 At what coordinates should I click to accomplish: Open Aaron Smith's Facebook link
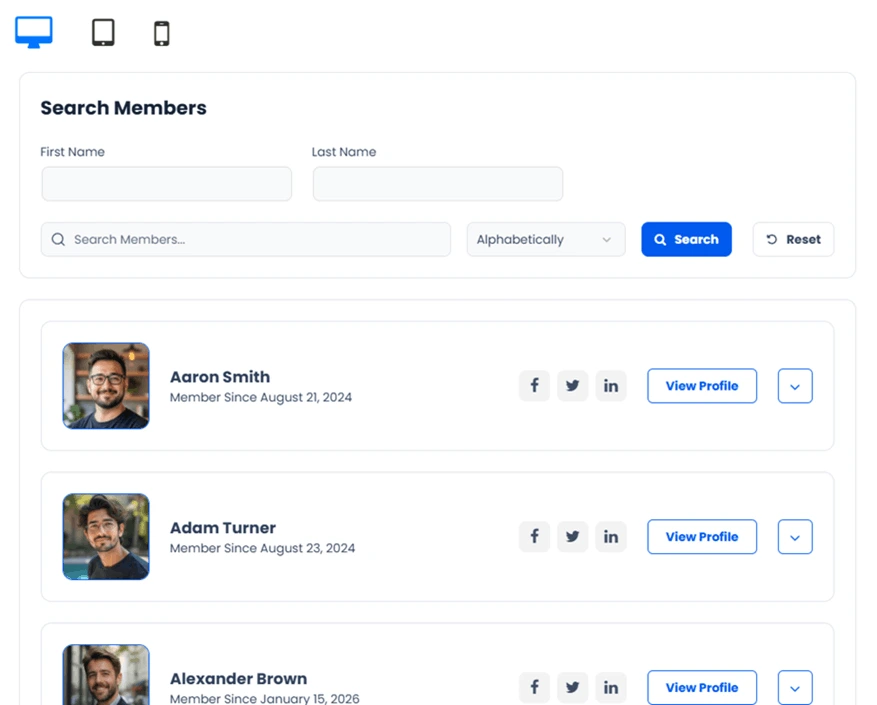click(534, 386)
